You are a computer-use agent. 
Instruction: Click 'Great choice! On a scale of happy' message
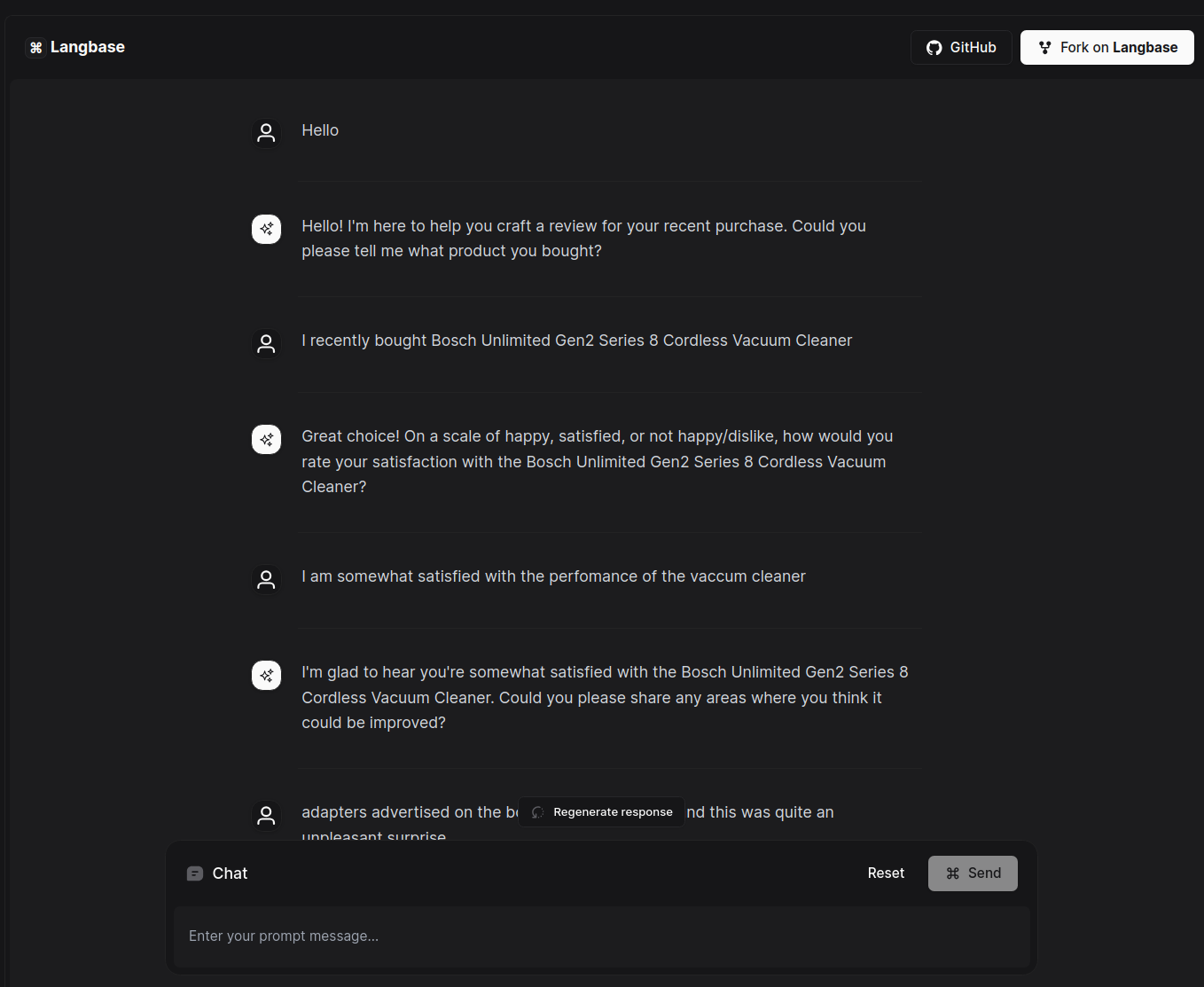pyautogui.click(x=598, y=461)
